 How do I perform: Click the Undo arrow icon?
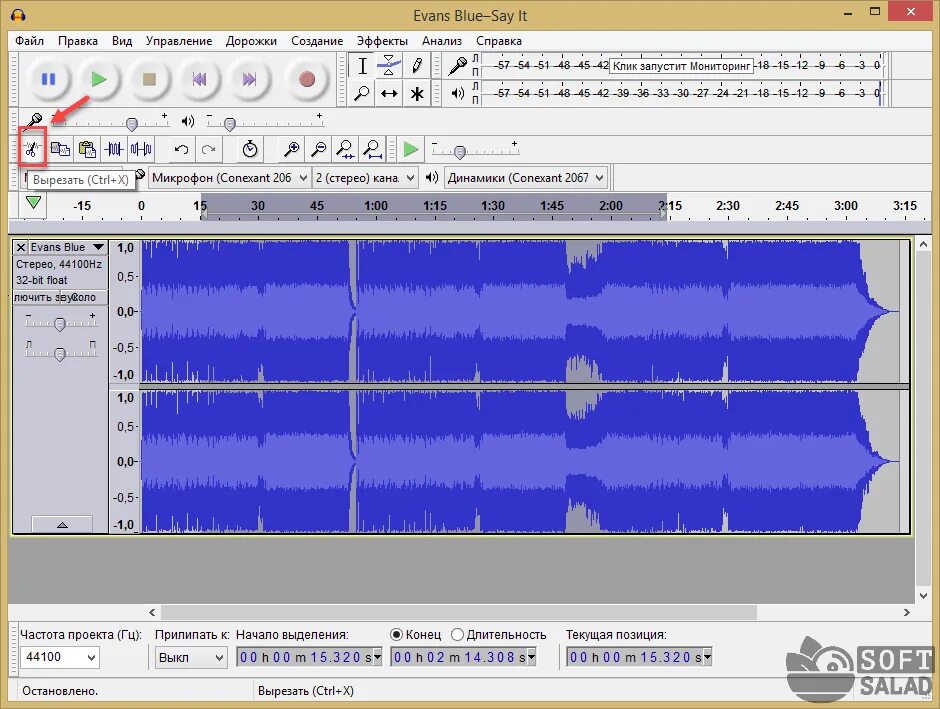point(181,149)
